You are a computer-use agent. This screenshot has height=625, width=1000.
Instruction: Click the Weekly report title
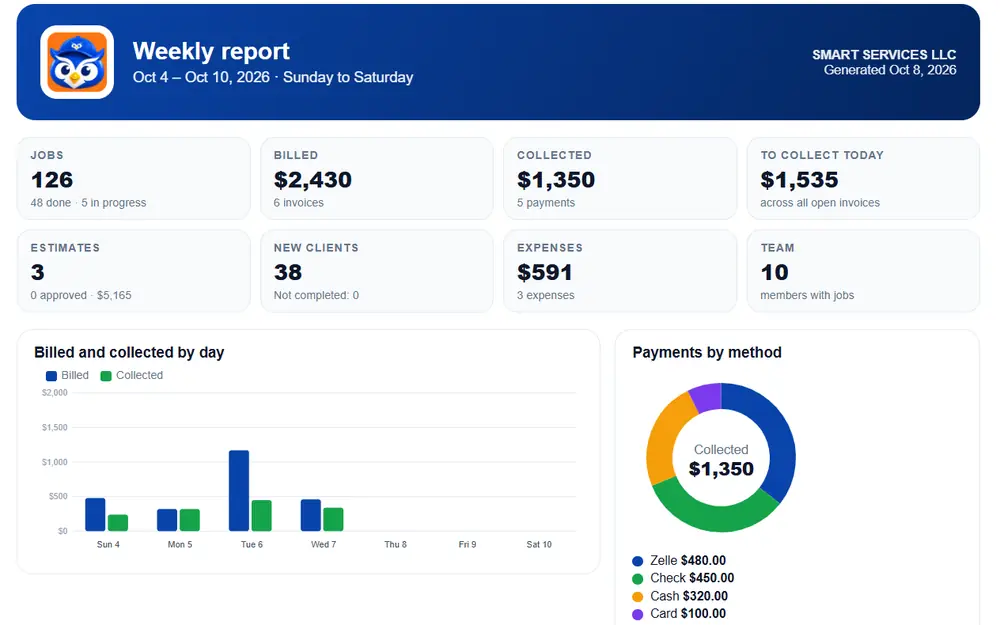(211, 51)
